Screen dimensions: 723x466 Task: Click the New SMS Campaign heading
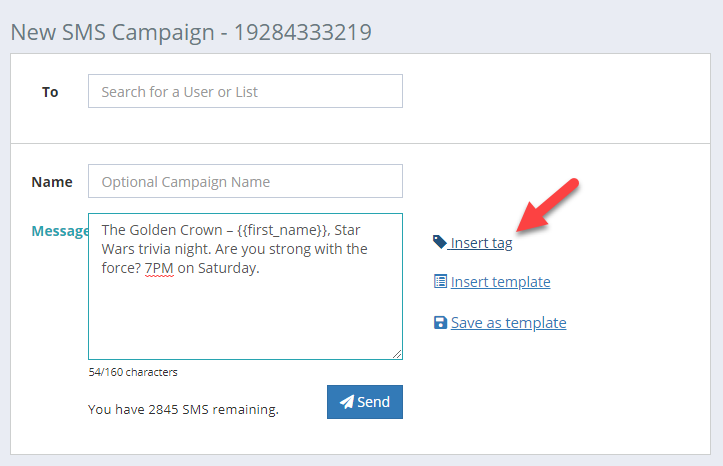pyautogui.click(x=191, y=32)
